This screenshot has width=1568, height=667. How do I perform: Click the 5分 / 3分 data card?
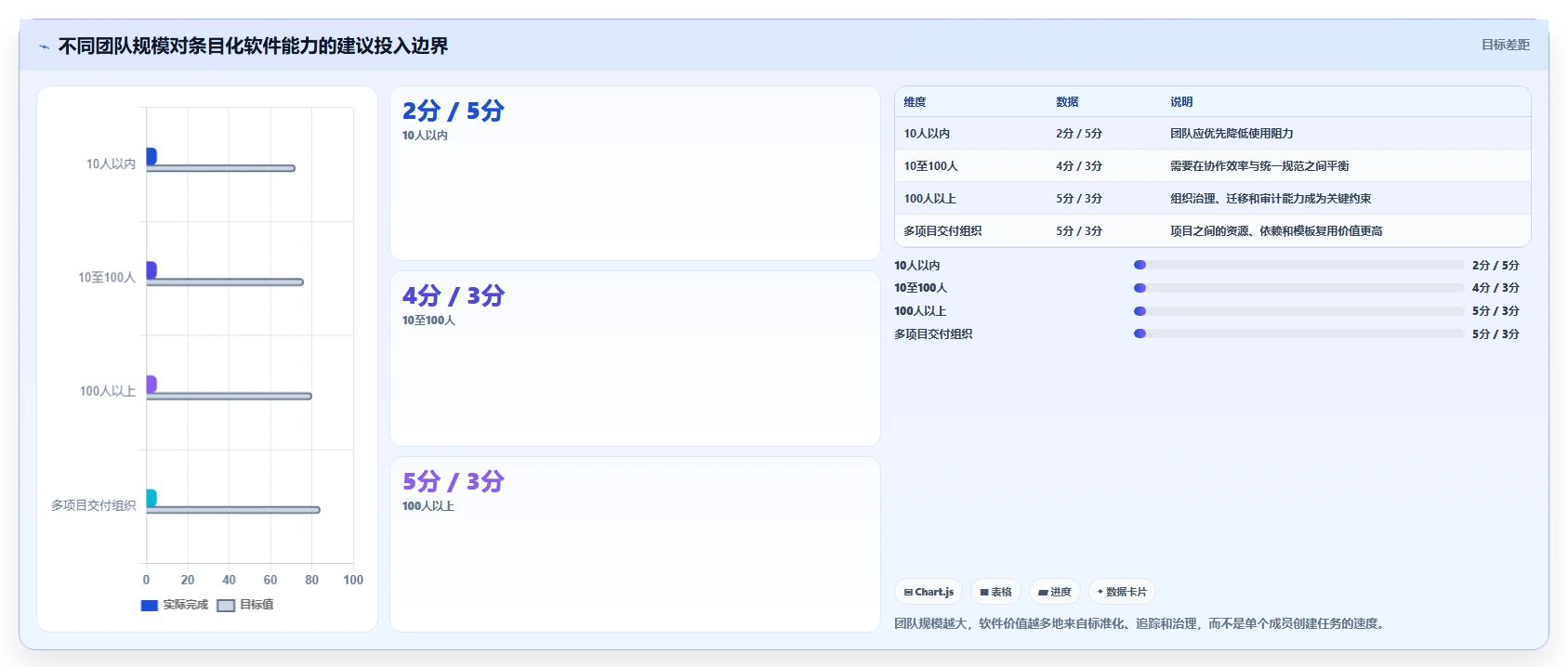click(x=635, y=544)
